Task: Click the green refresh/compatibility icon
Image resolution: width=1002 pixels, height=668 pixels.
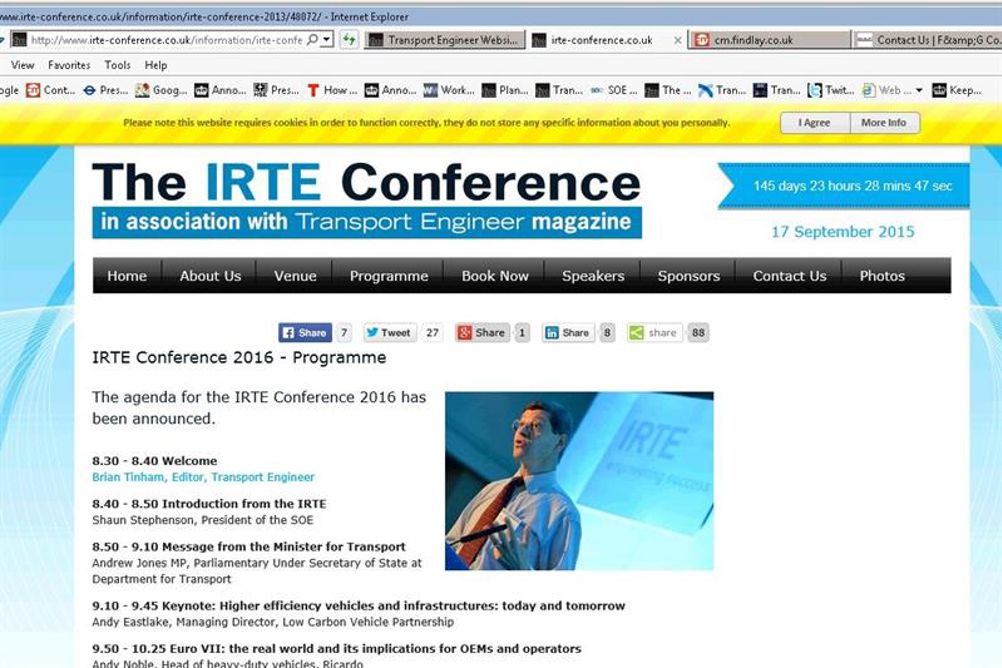Action: coord(348,40)
